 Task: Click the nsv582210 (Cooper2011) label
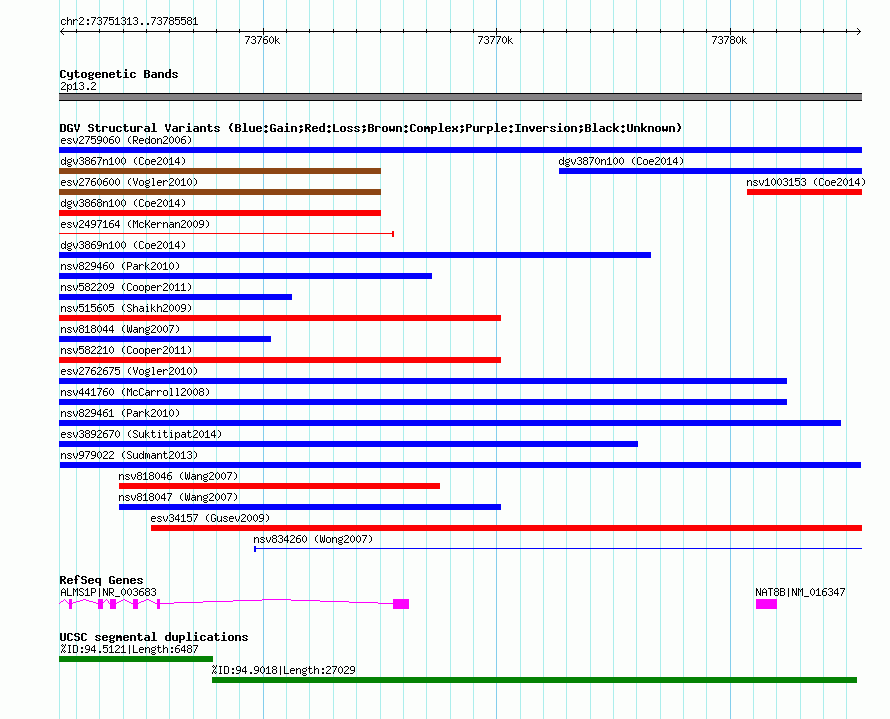click(x=126, y=350)
